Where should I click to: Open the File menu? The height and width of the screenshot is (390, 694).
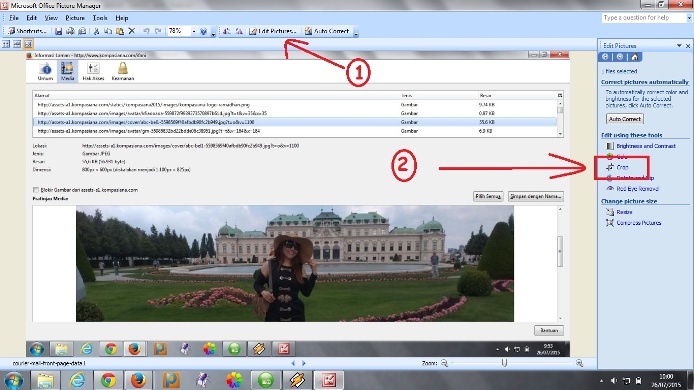click(14, 18)
